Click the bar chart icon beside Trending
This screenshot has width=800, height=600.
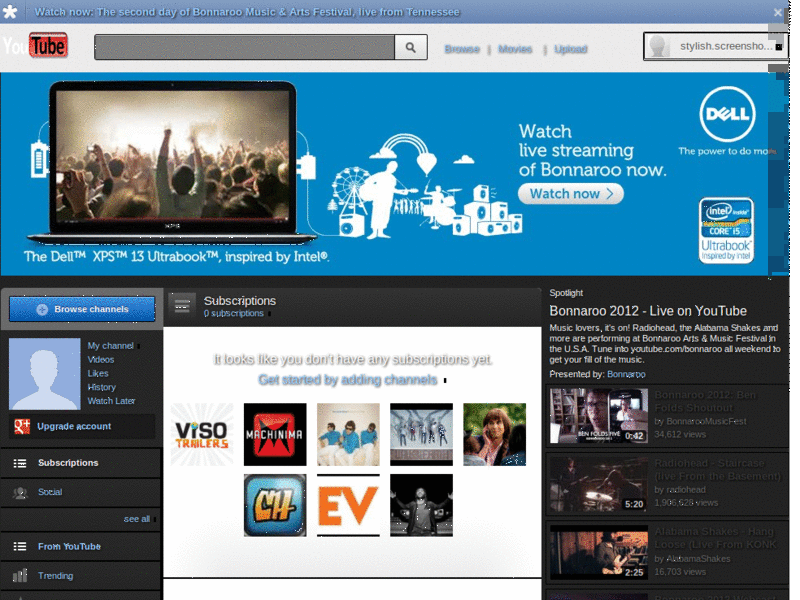click(x=20, y=576)
